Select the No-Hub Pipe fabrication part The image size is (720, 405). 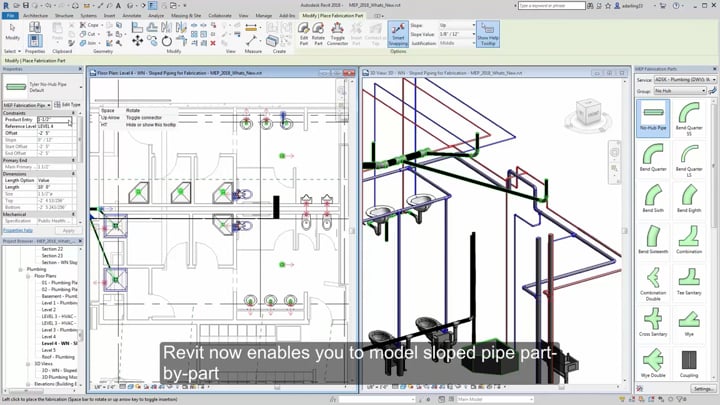(653, 118)
